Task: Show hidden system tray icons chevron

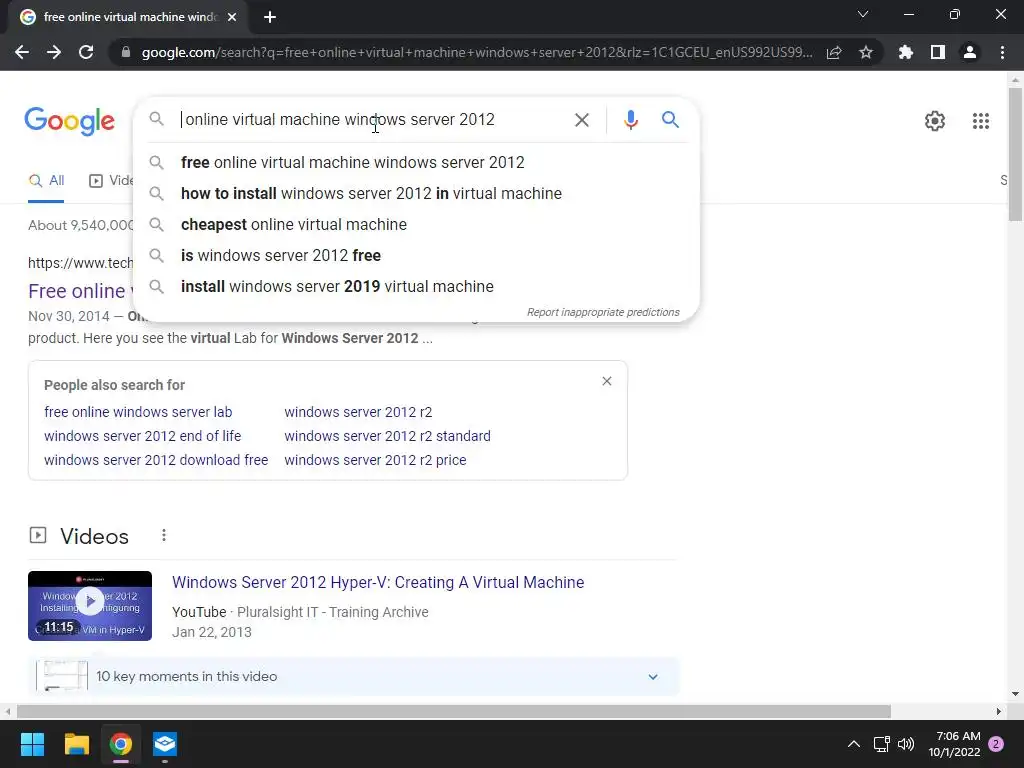Action: click(x=854, y=744)
